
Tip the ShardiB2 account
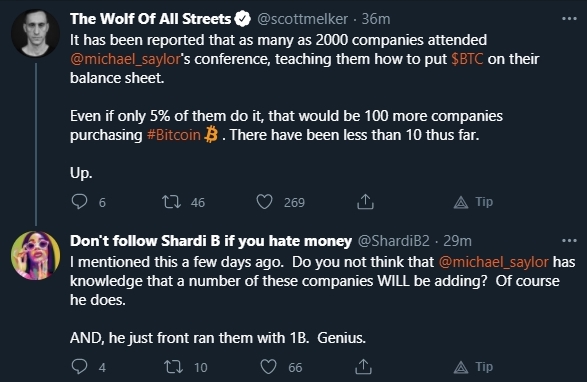click(473, 367)
